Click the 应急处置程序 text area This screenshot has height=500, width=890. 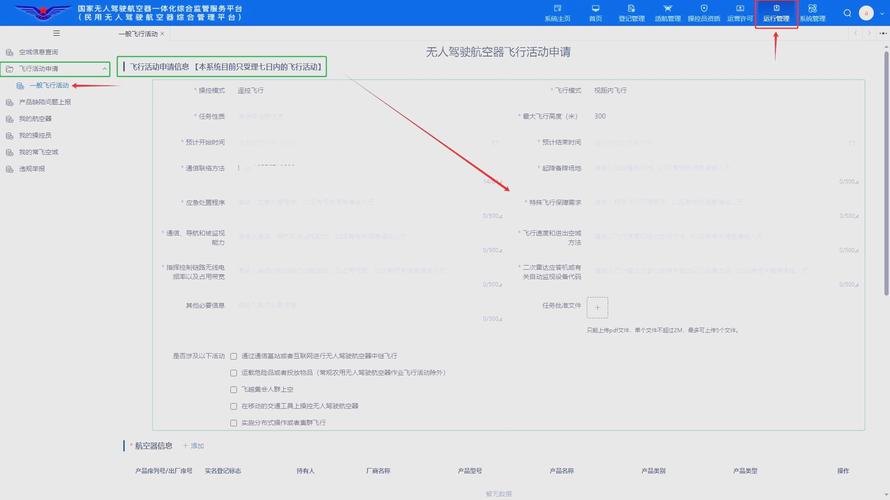click(x=368, y=208)
